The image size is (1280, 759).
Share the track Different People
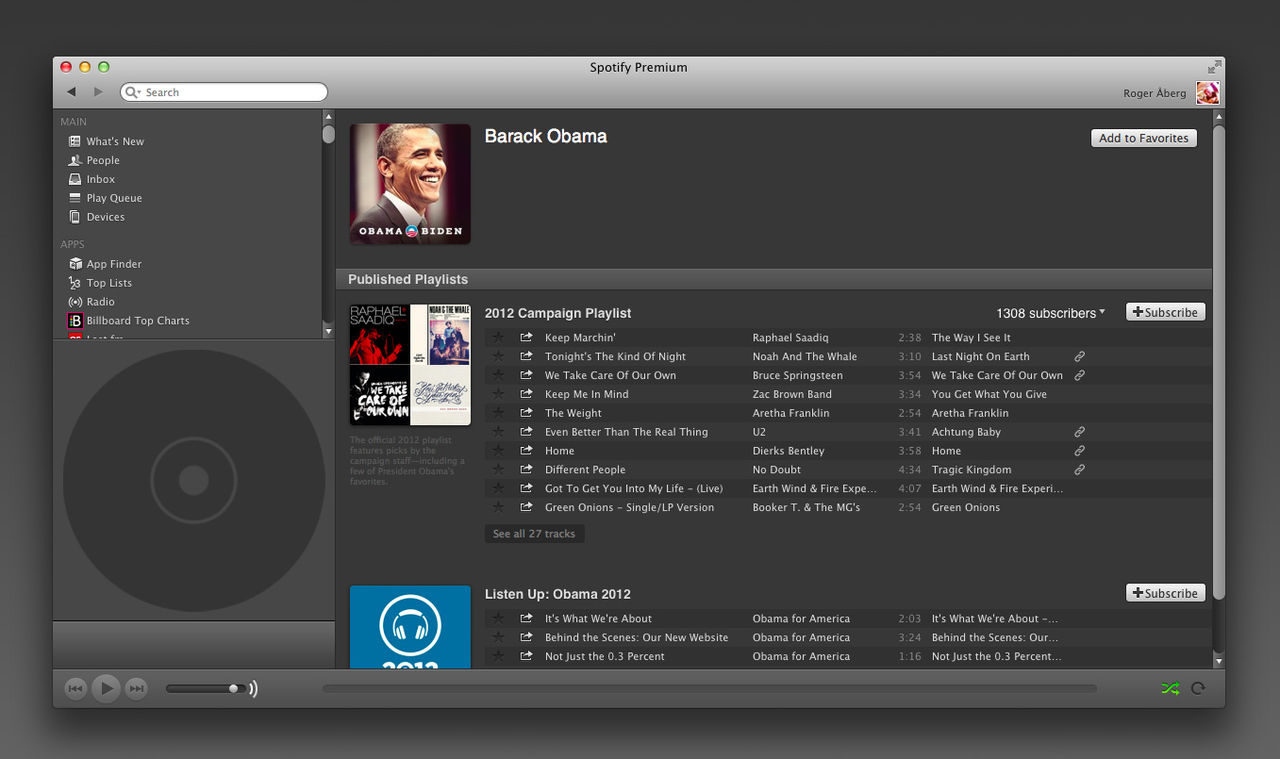pyautogui.click(x=526, y=469)
